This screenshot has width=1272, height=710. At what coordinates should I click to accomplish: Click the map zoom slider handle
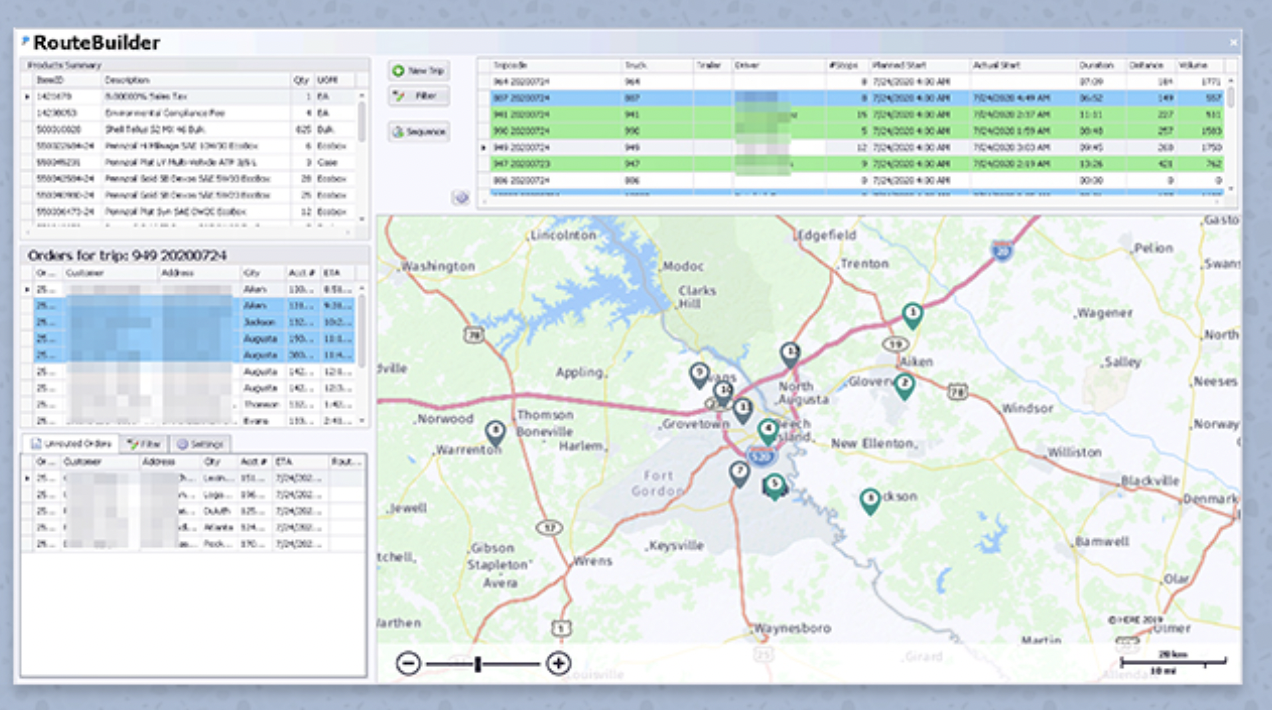pos(478,663)
